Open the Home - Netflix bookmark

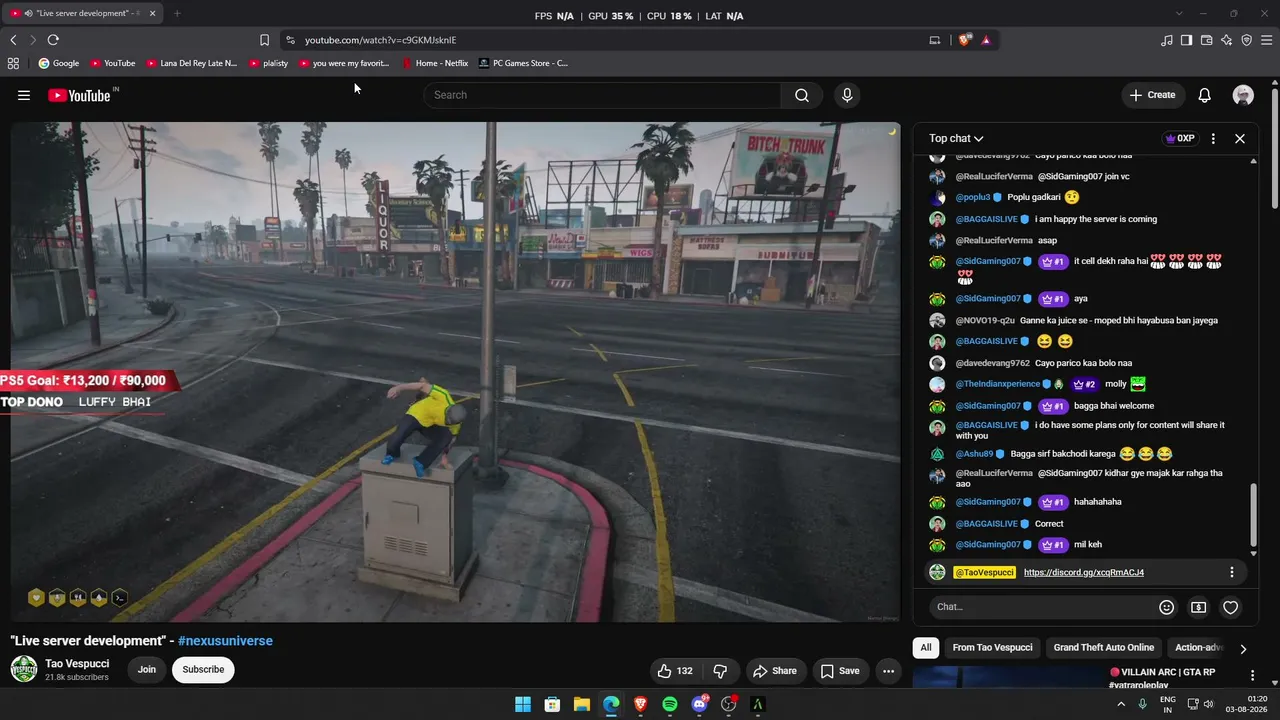435,63
